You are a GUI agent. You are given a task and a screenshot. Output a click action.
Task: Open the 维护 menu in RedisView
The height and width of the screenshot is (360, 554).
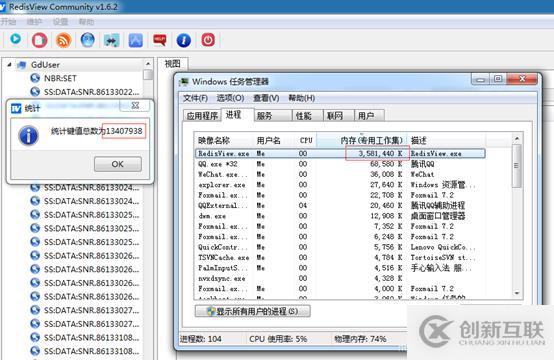tap(34, 22)
